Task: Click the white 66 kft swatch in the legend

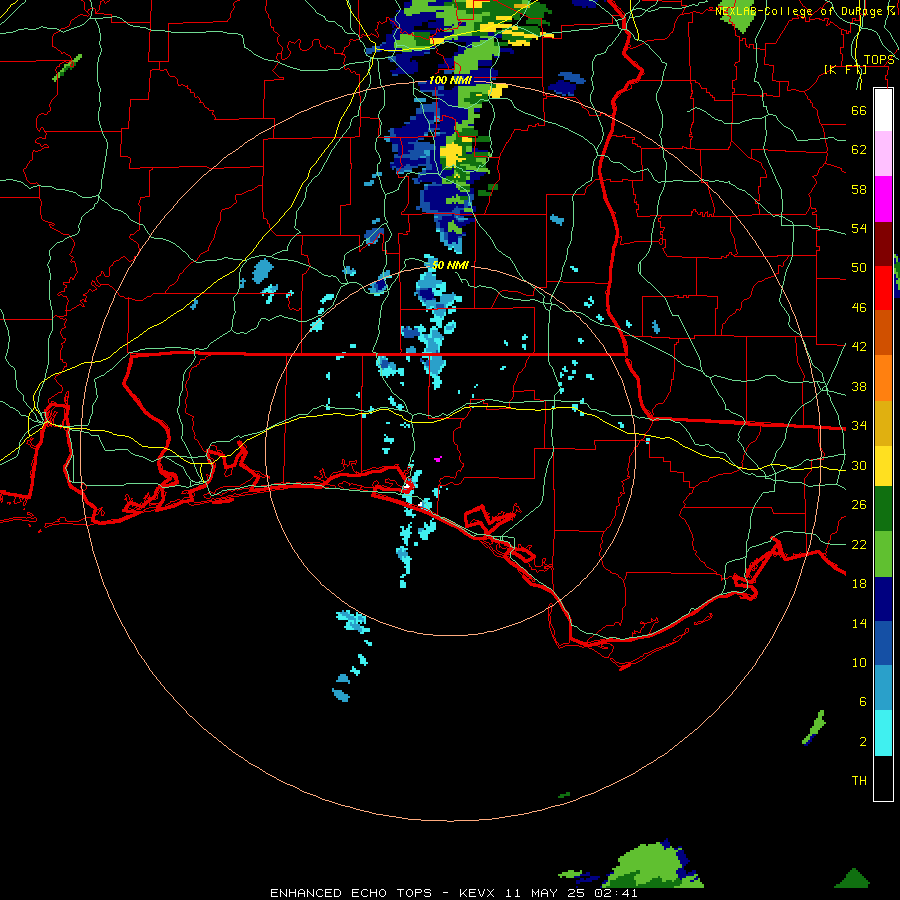Action: [x=883, y=110]
